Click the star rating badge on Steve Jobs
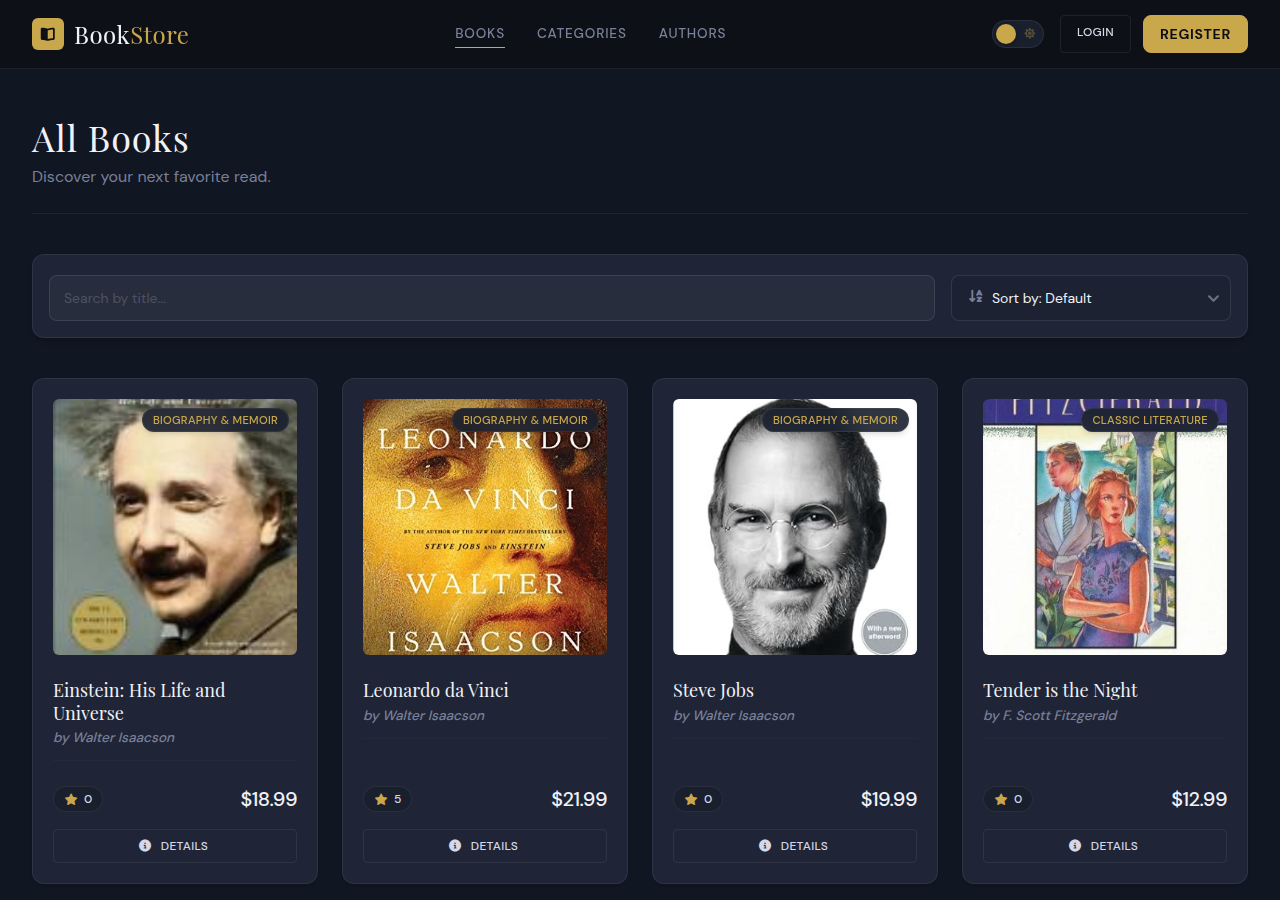The height and width of the screenshot is (900, 1280). (697, 799)
